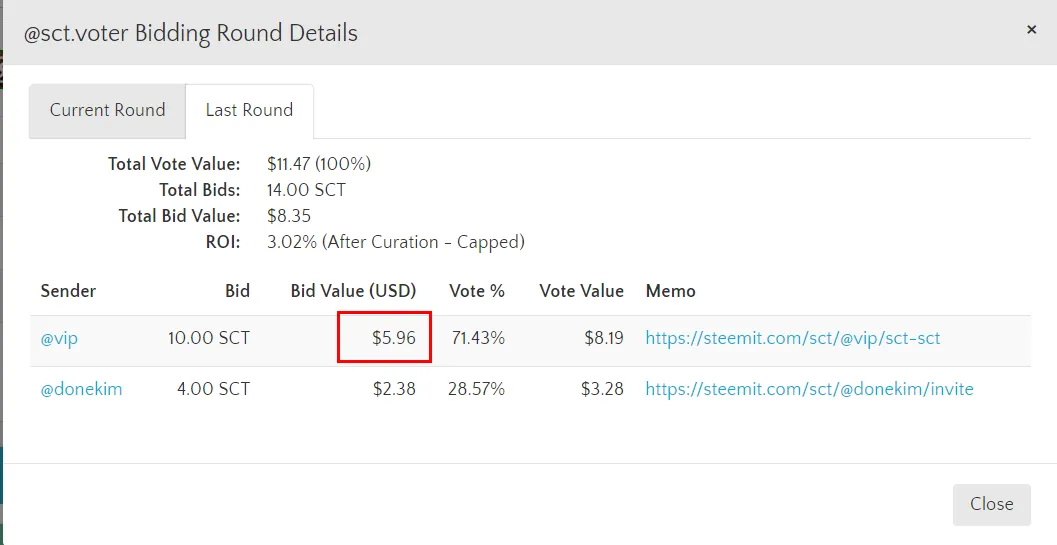The width and height of the screenshot is (1057, 545).
Task: Click the 71.43% vote percentage cell
Action: point(477,338)
